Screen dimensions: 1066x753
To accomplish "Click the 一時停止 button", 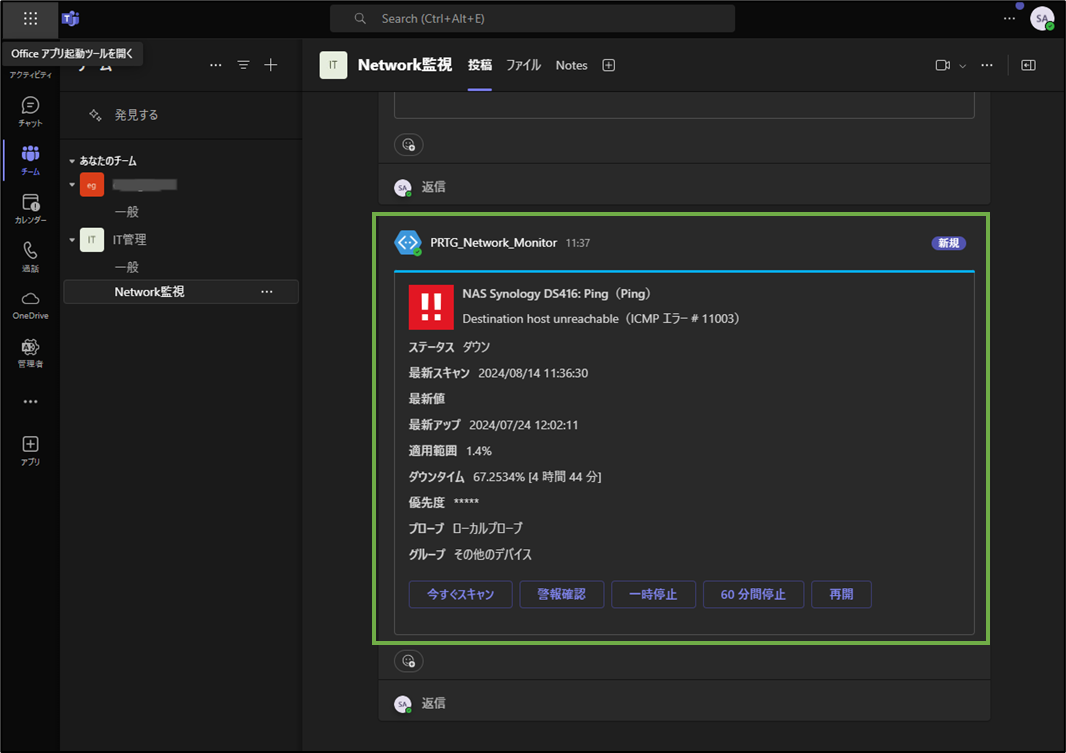I will click(x=653, y=594).
